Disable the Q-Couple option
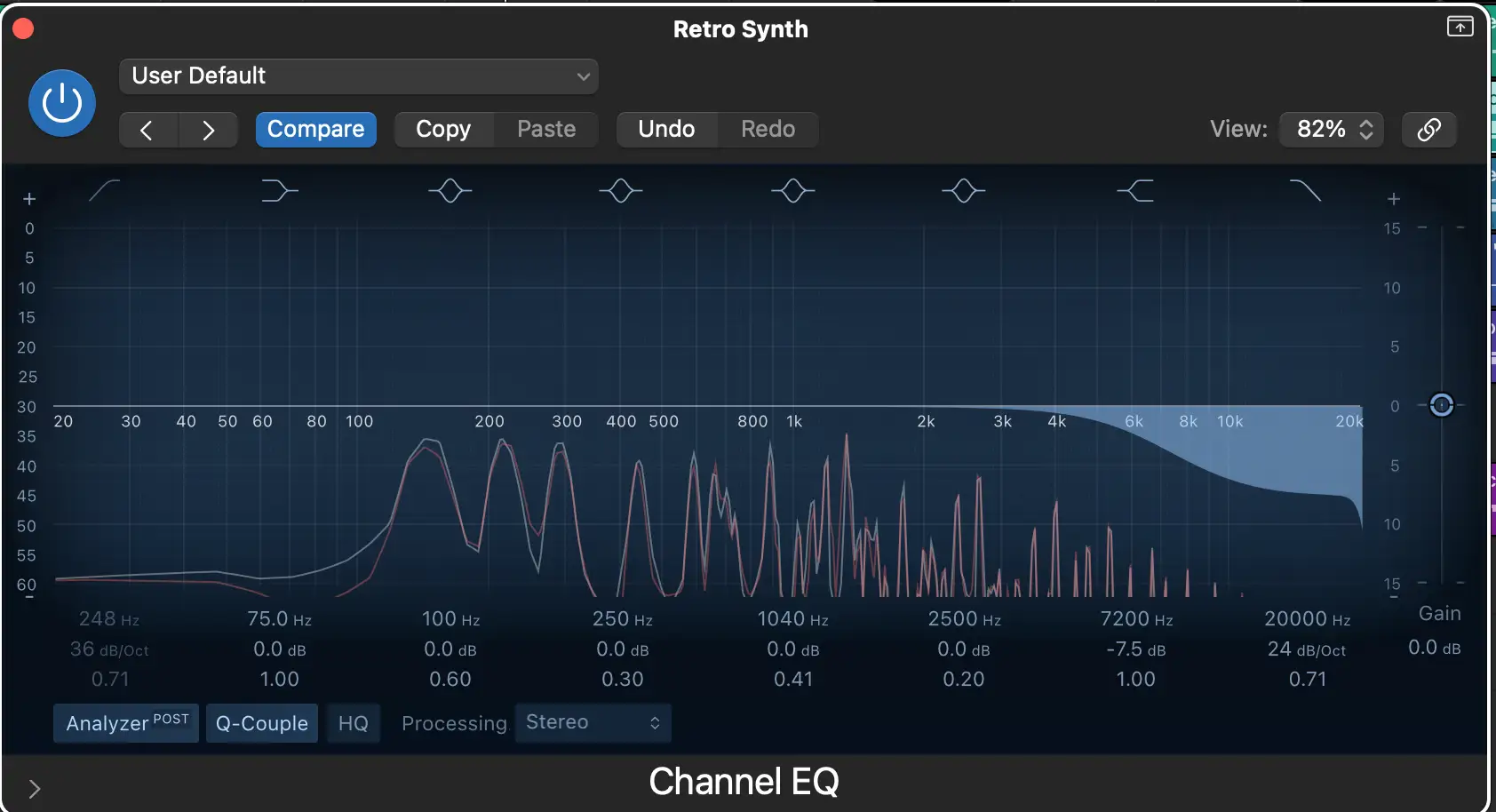 (262, 723)
